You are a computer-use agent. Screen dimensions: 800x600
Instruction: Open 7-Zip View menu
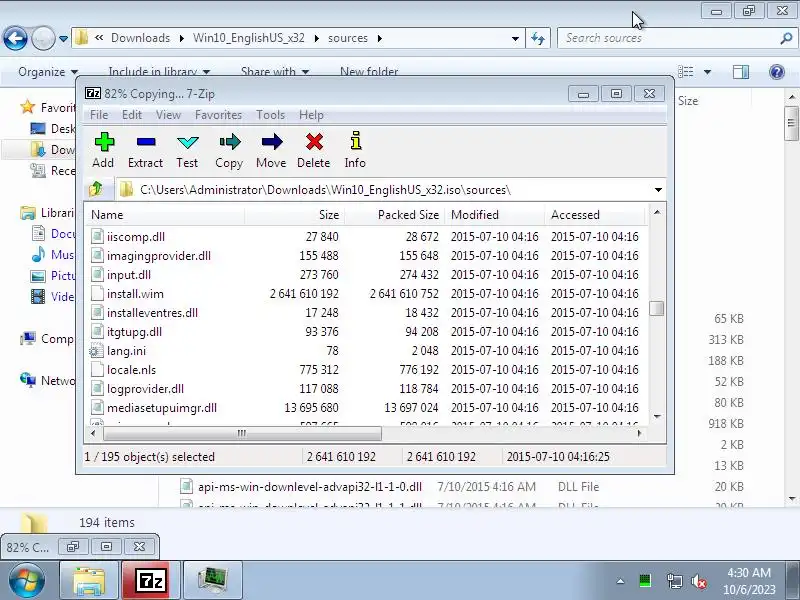(168, 115)
